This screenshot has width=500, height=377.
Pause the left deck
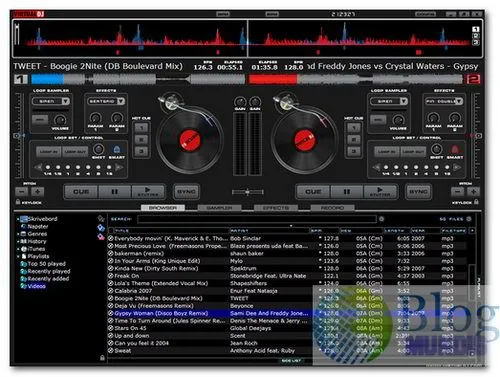tap(114, 192)
